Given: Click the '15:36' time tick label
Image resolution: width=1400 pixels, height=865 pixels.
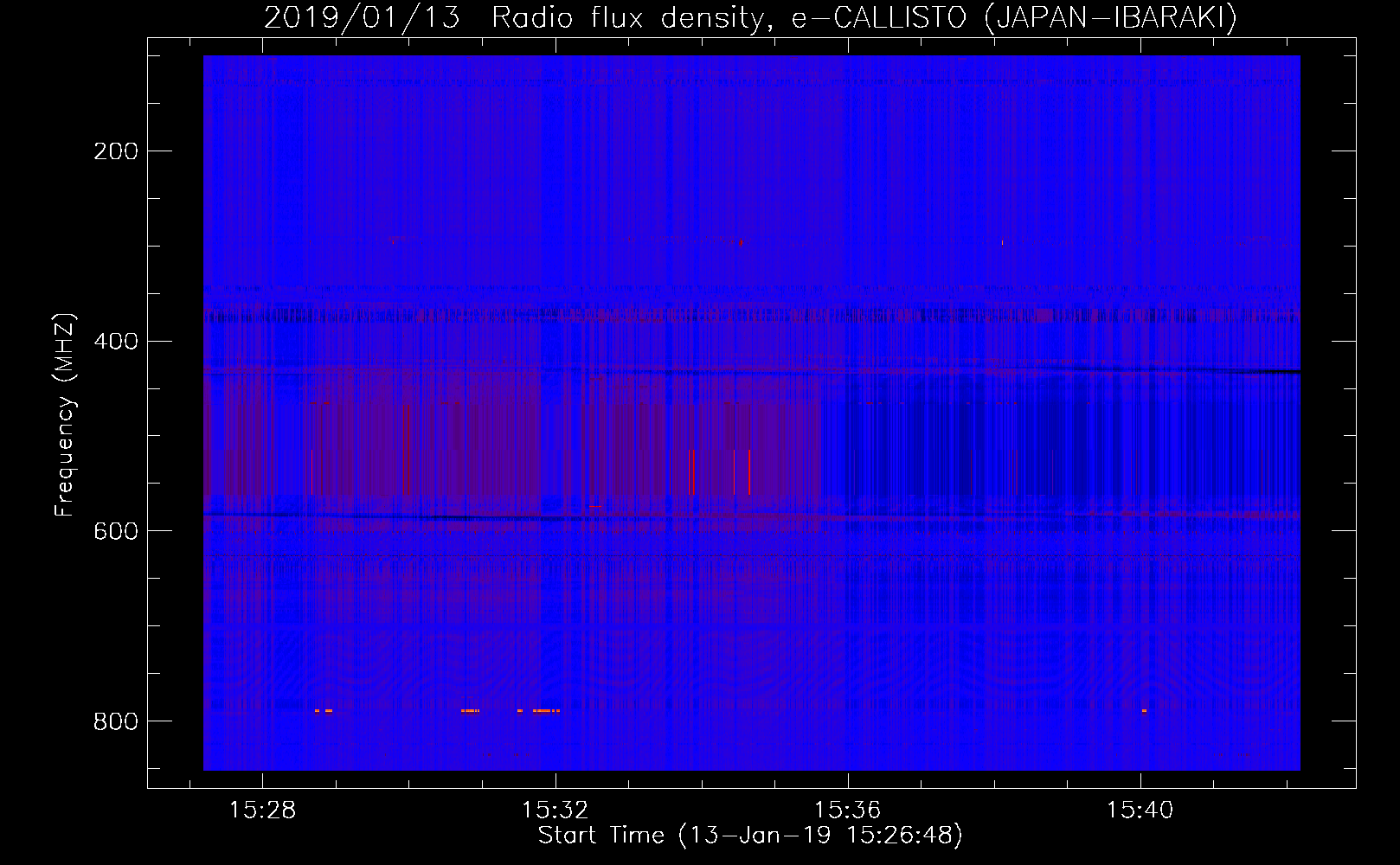Looking at the screenshot, I should 847,810.
